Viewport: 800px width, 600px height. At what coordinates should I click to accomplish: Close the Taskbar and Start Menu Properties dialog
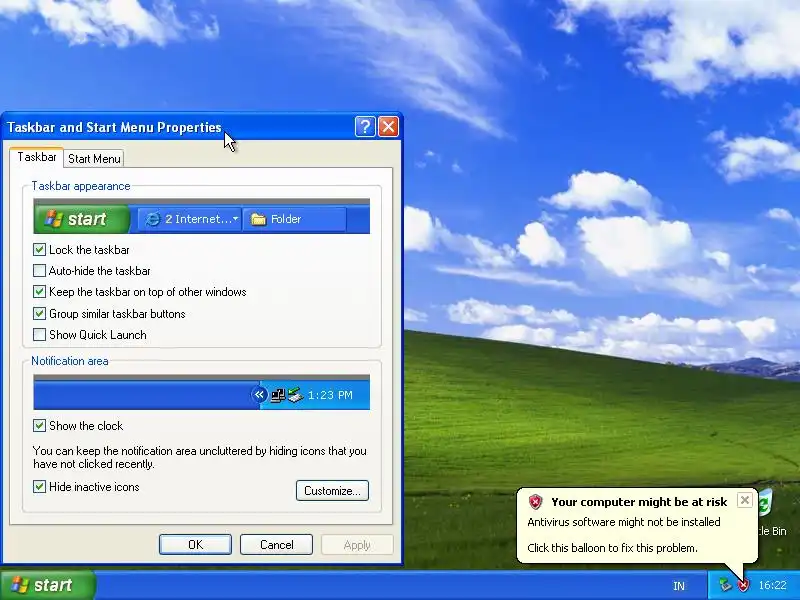(388, 127)
